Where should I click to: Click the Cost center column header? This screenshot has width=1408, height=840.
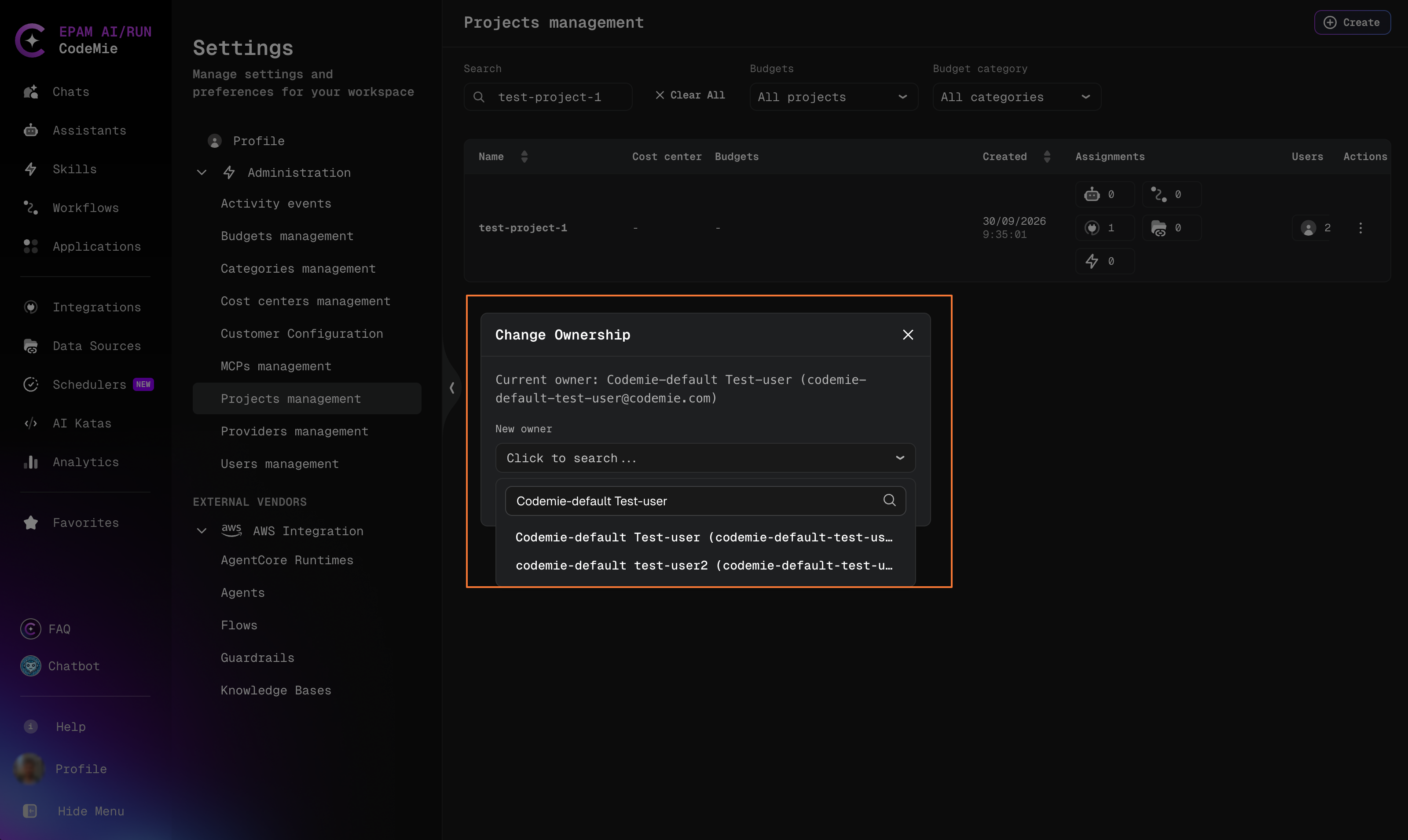click(666, 156)
